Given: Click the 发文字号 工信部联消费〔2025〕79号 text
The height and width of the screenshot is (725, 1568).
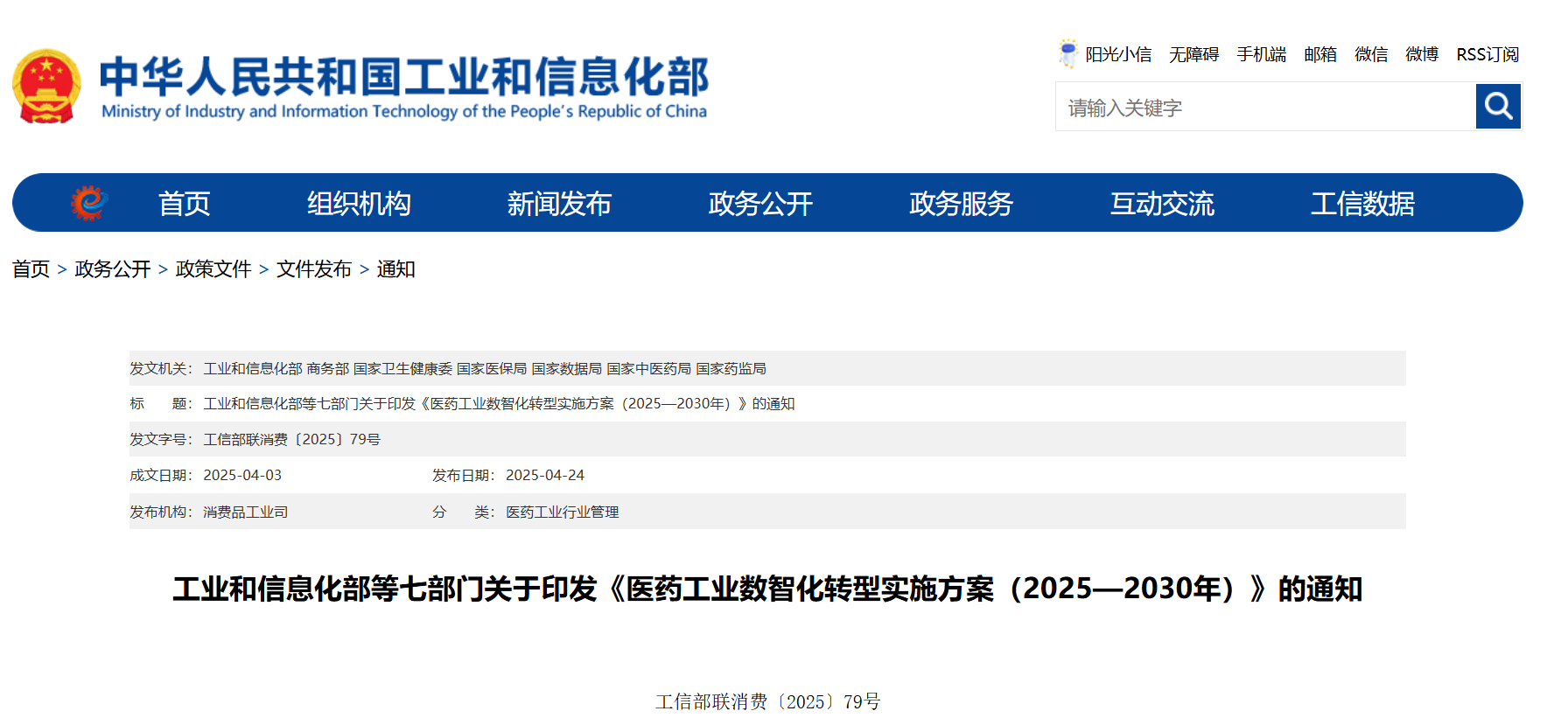Looking at the screenshot, I should [291, 440].
